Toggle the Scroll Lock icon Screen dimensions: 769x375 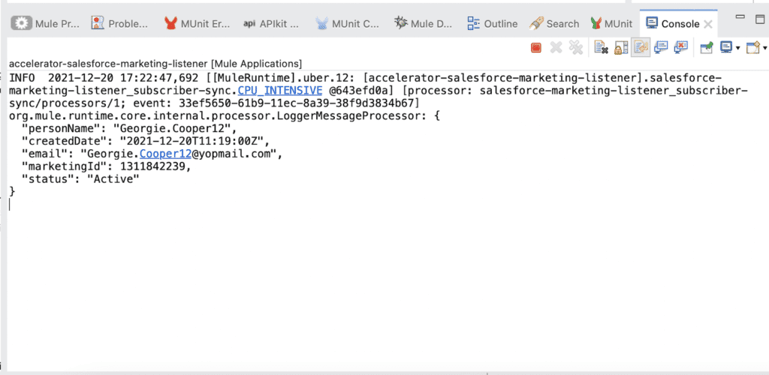point(621,48)
